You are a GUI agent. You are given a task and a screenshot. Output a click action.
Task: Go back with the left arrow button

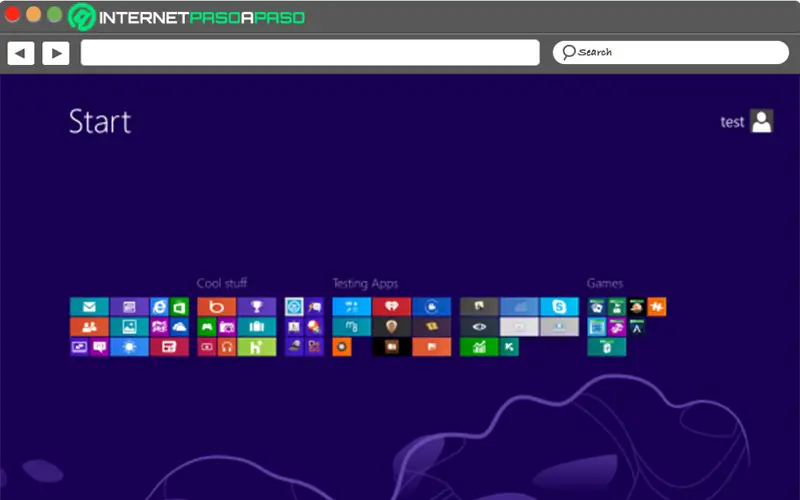pyautogui.click(x=21, y=53)
